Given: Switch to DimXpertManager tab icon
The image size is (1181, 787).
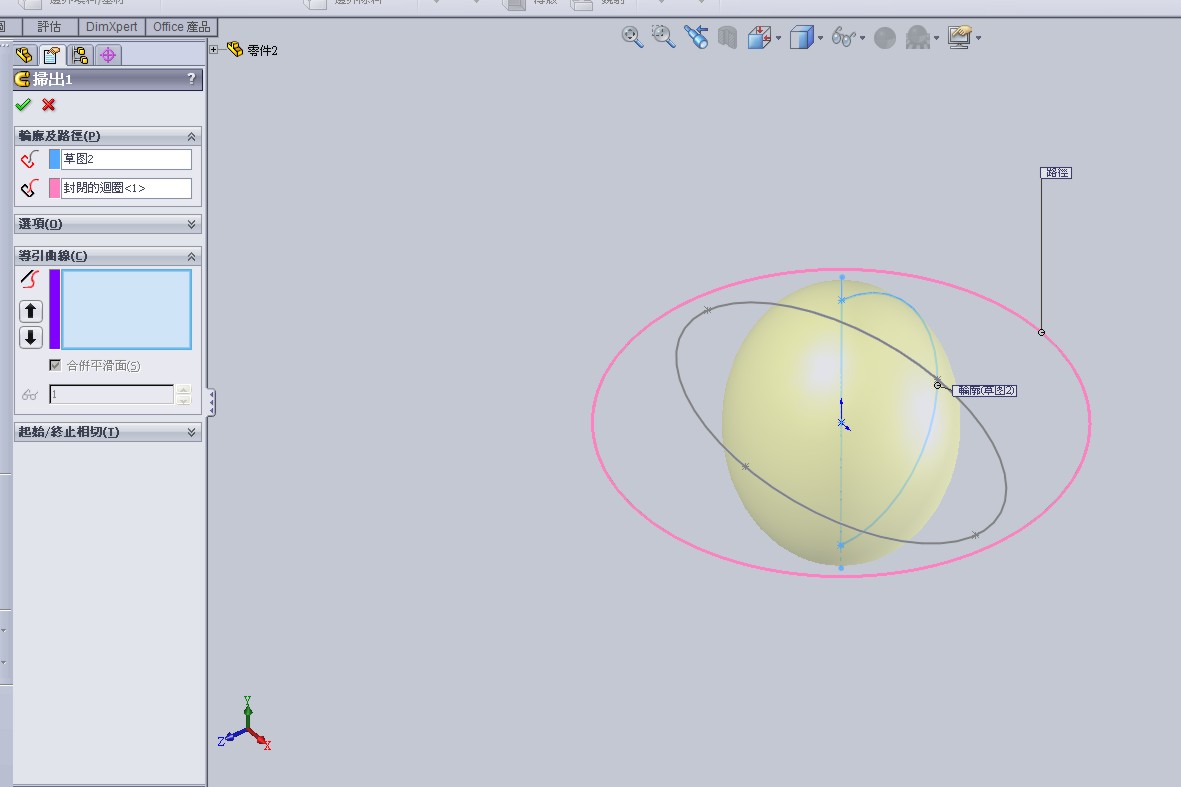Looking at the screenshot, I should (108, 55).
